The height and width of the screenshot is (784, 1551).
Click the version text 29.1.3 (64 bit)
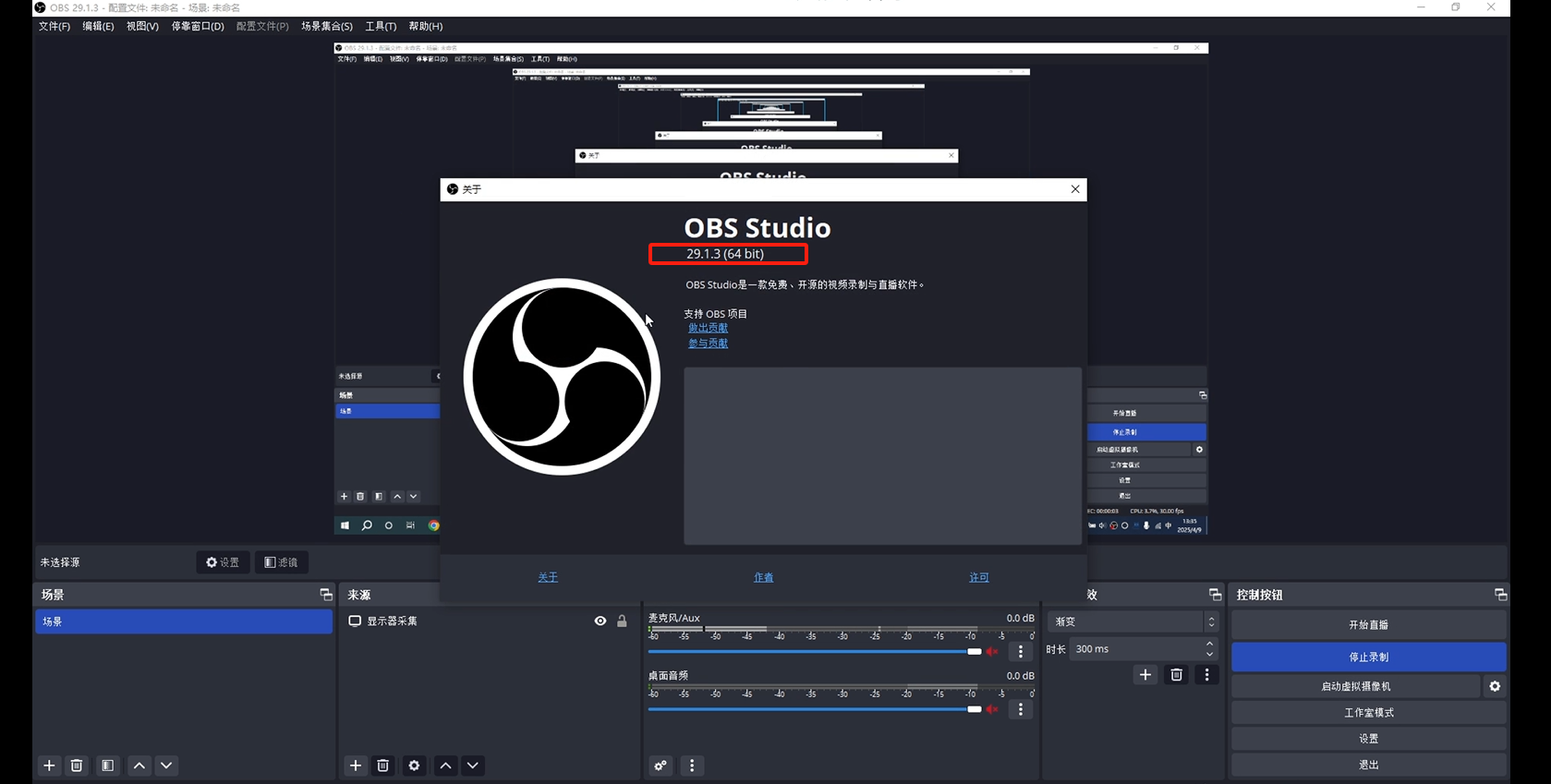(x=725, y=254)
